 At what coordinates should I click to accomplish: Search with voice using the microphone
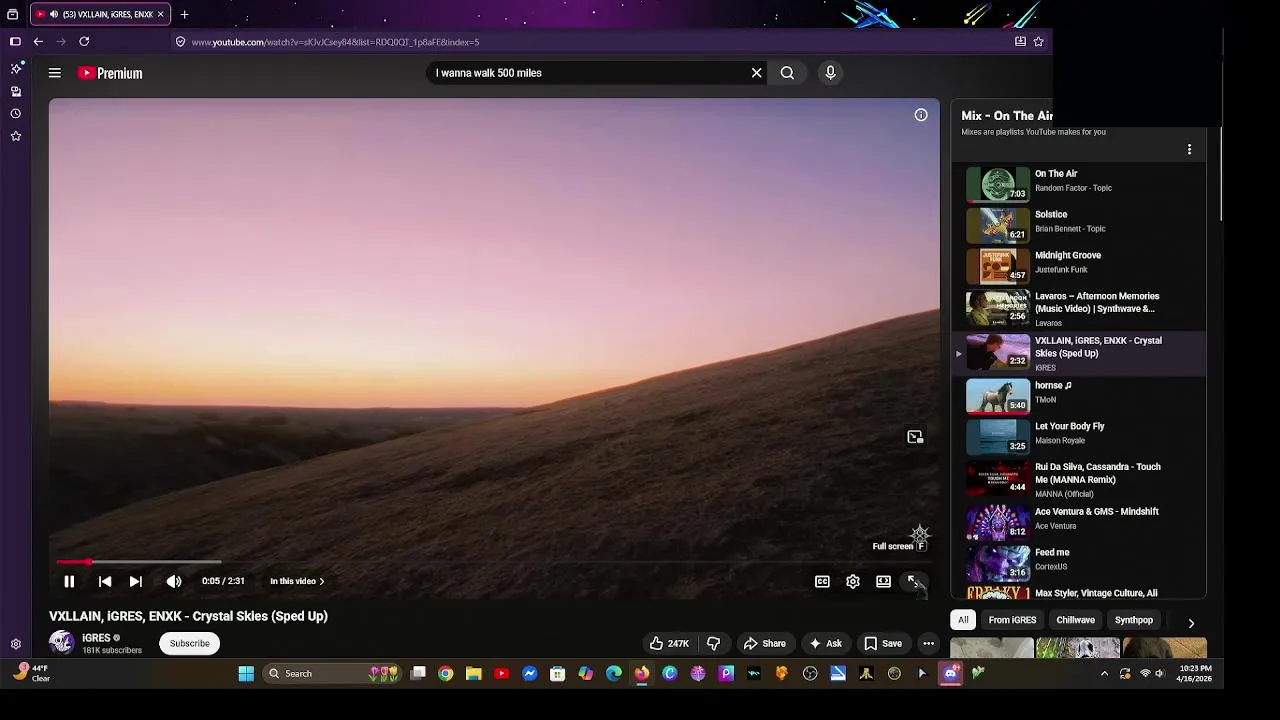pyautogui.click(x=830, y=73)
